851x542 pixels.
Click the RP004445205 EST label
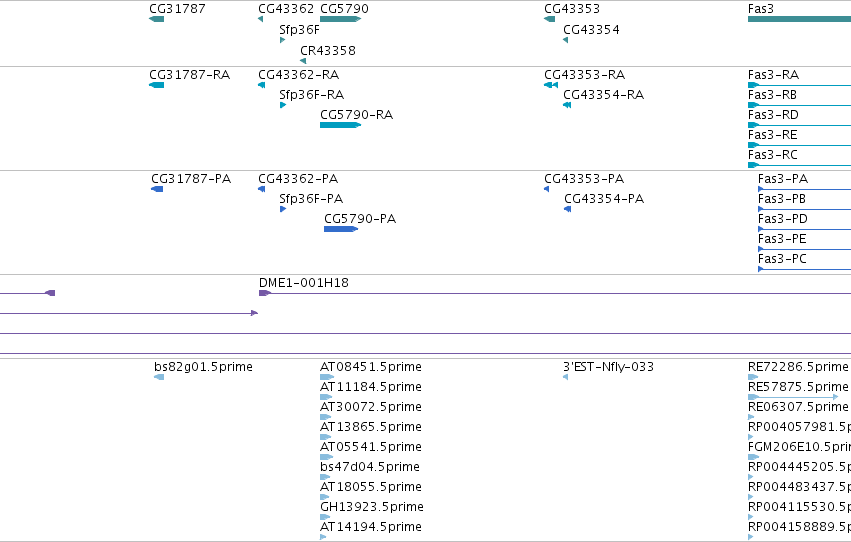pos(799,467)
